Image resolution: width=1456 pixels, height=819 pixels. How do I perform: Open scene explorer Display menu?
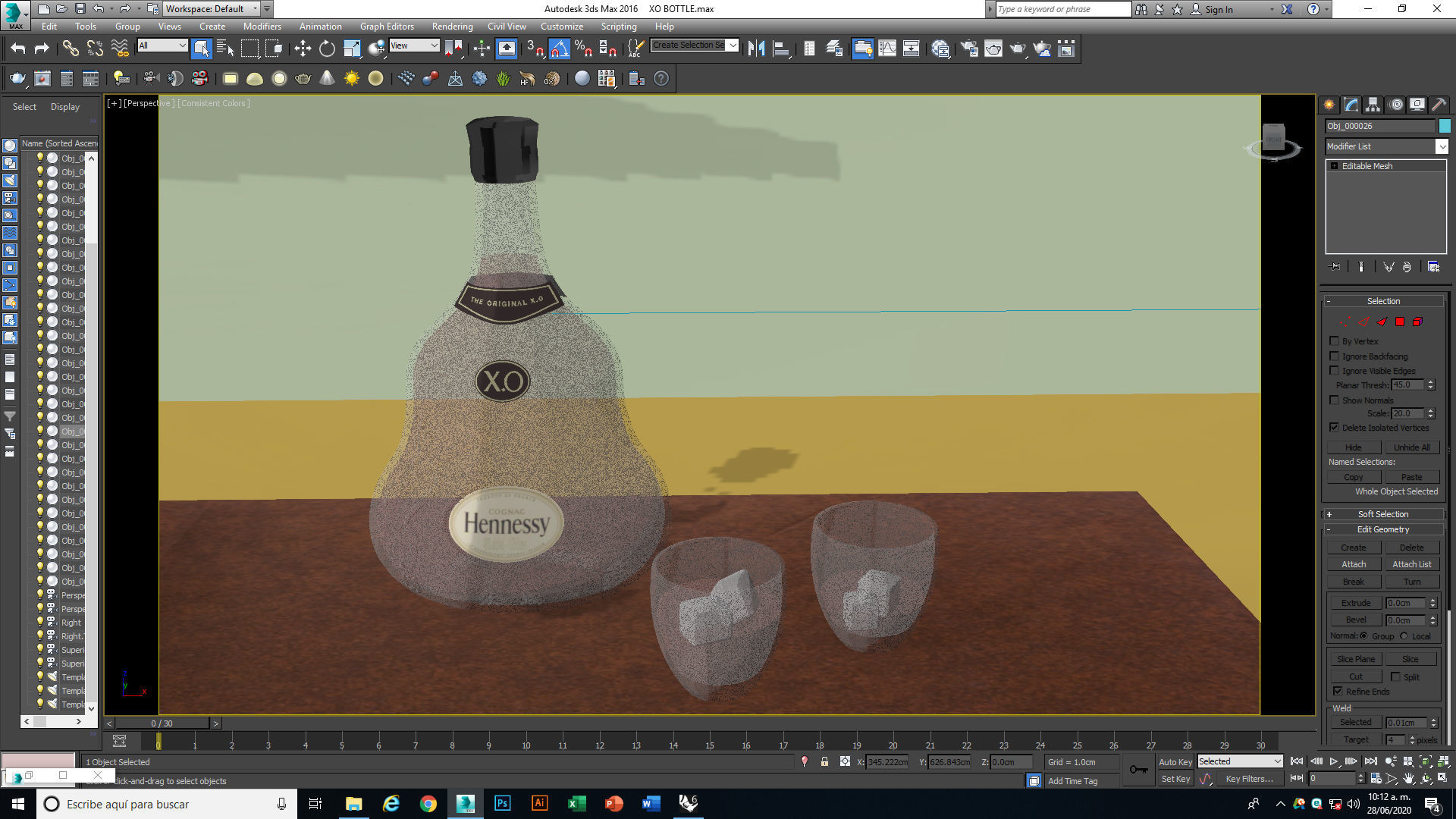65,107
